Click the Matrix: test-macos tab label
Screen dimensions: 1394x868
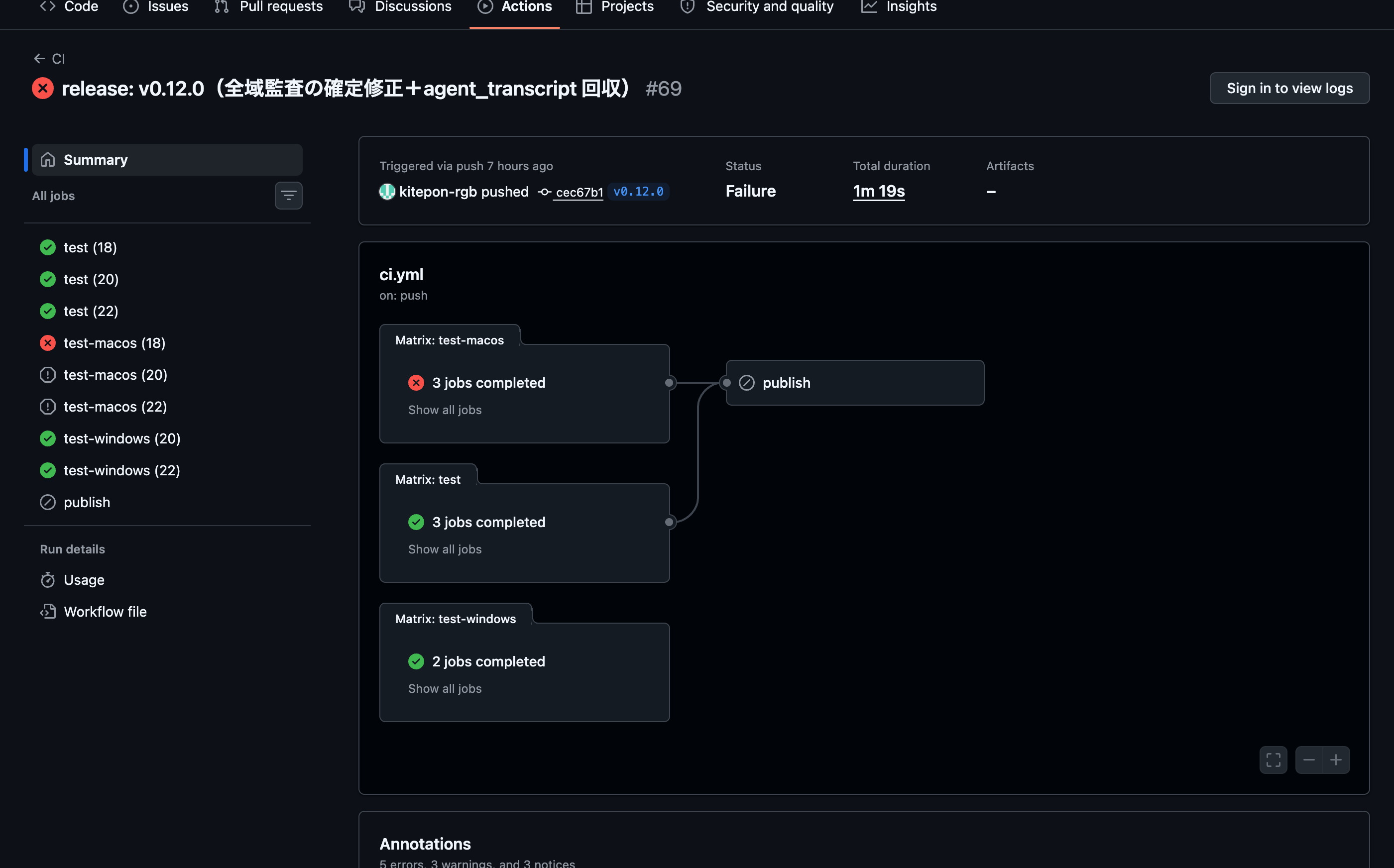[449, 340]
